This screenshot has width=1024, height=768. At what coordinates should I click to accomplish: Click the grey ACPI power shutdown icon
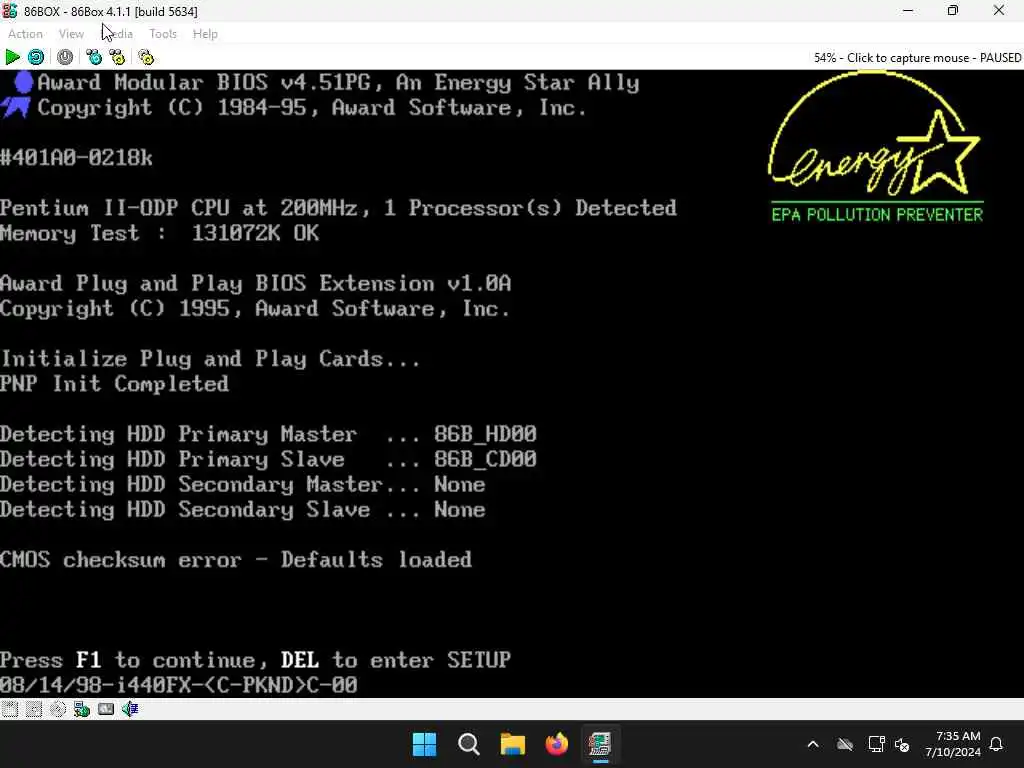click(x=65, y=57)
